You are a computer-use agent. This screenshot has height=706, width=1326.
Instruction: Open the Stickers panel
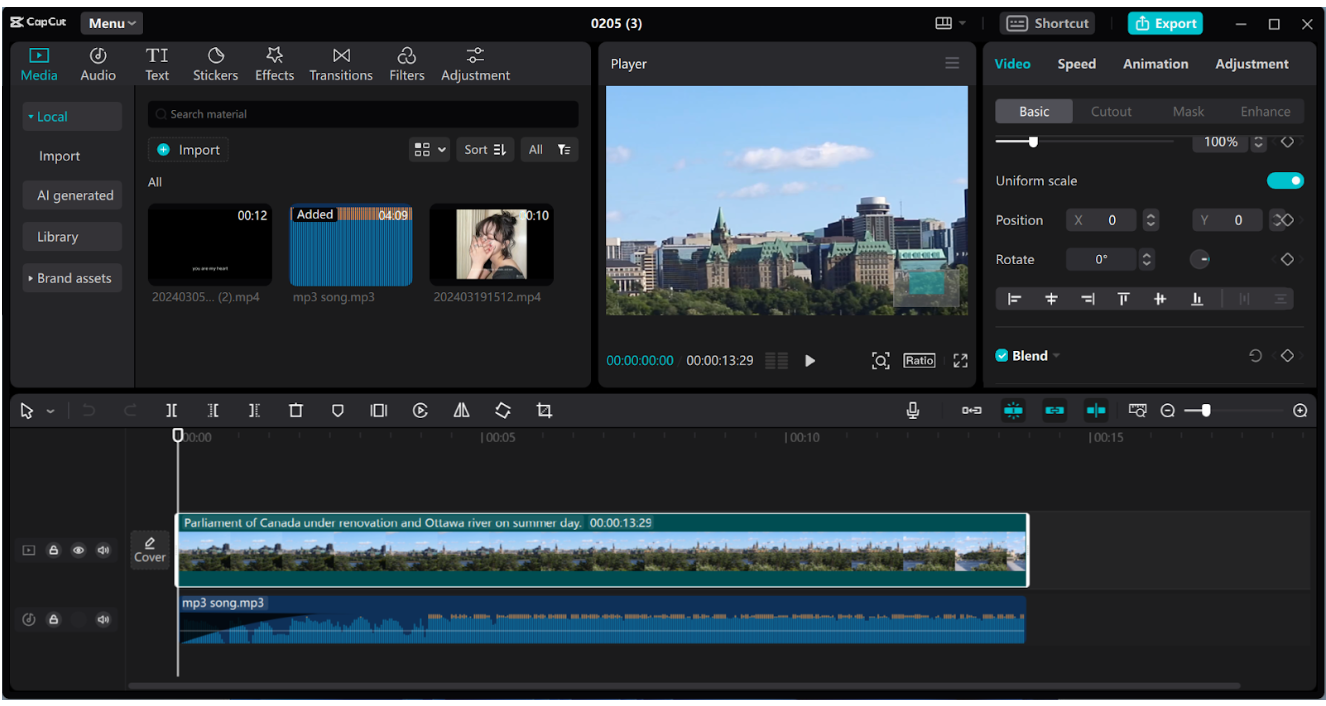(215, 64)
